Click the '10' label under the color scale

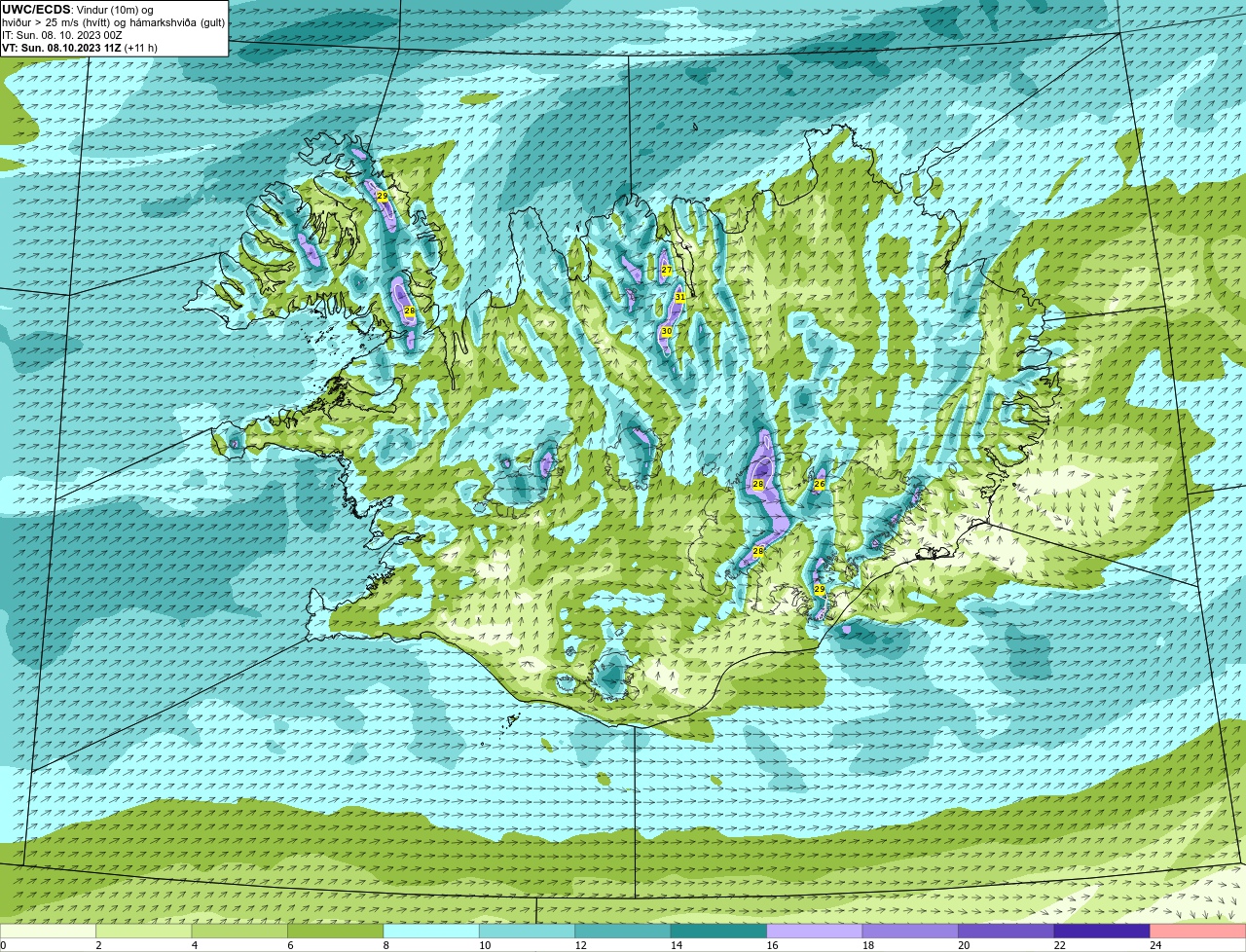(x=484, y=945)
